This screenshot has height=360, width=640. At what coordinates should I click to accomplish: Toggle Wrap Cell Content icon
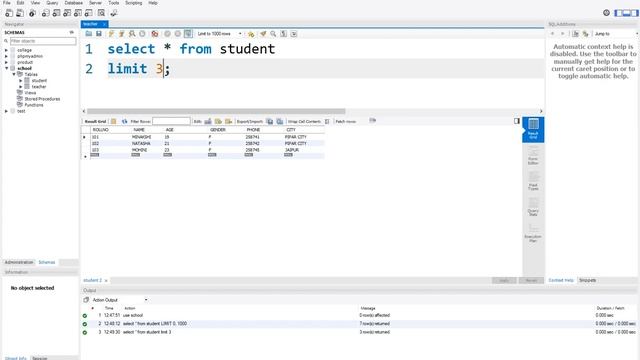pos(327,122)
